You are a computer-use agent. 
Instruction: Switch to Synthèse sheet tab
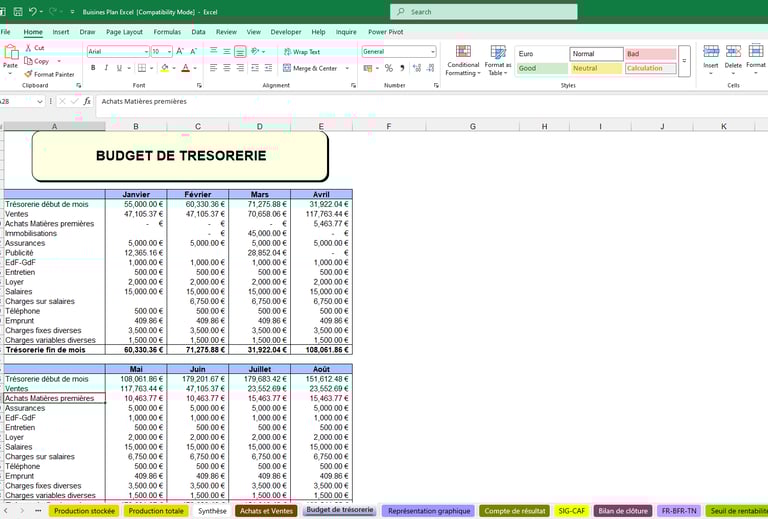(x=212, y=511)
